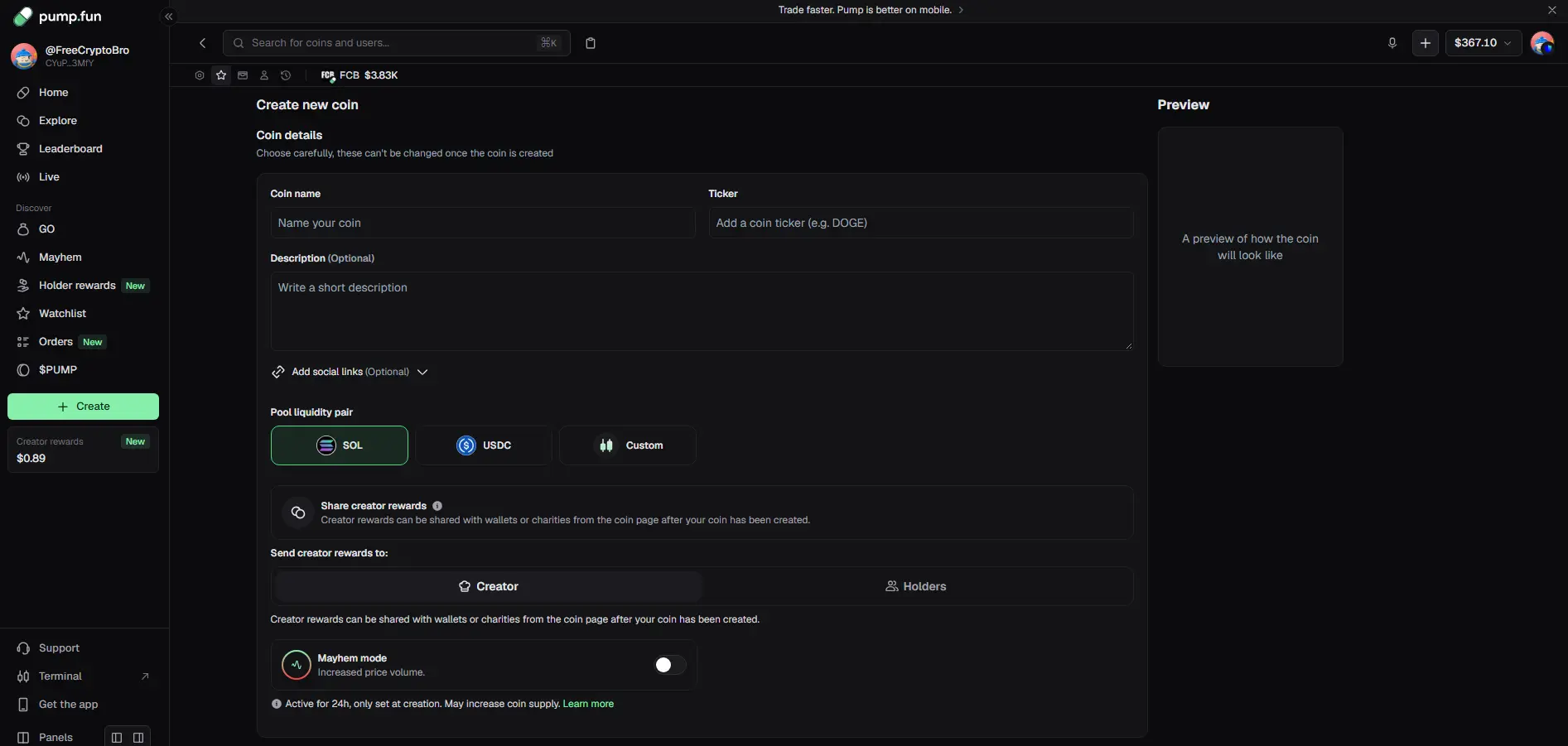Open Mayhem in the Discover list

84,257
